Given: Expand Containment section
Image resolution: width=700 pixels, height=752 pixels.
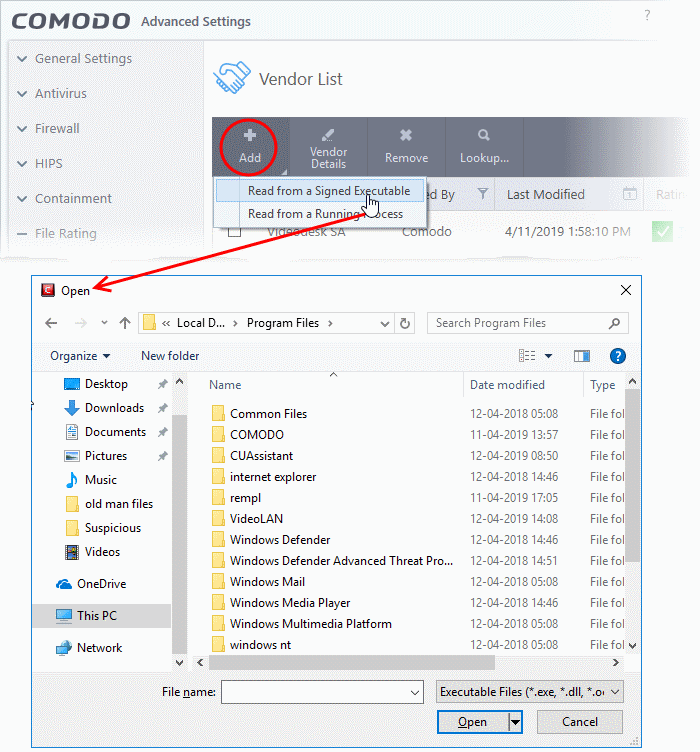Looking at the screenshot, I should click(x=22, y=199).
